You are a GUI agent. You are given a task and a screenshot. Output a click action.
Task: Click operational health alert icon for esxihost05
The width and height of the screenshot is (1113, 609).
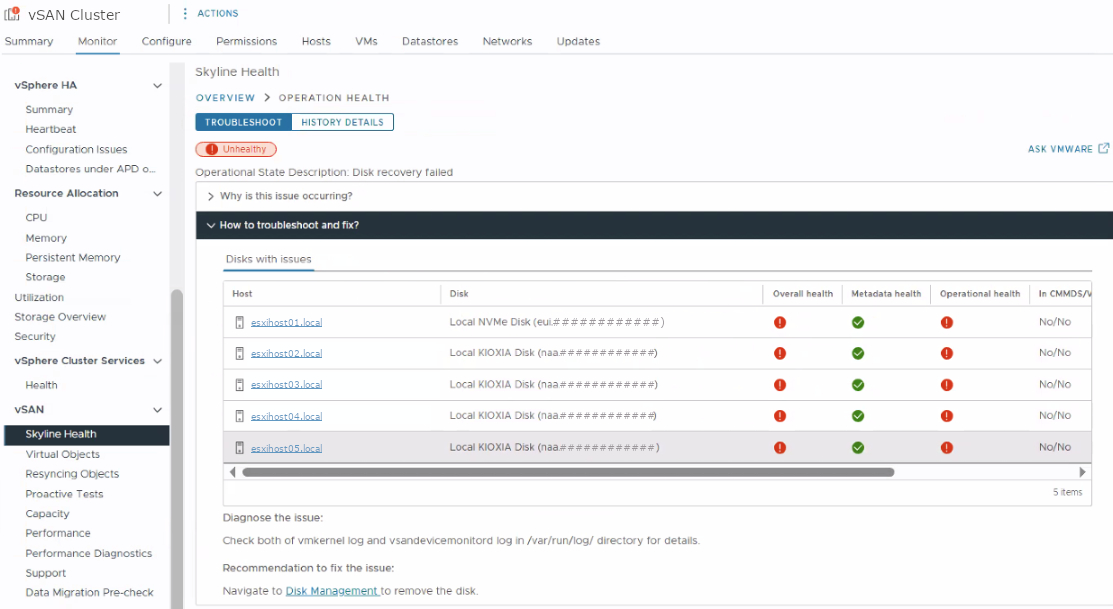tap(947, 448)
